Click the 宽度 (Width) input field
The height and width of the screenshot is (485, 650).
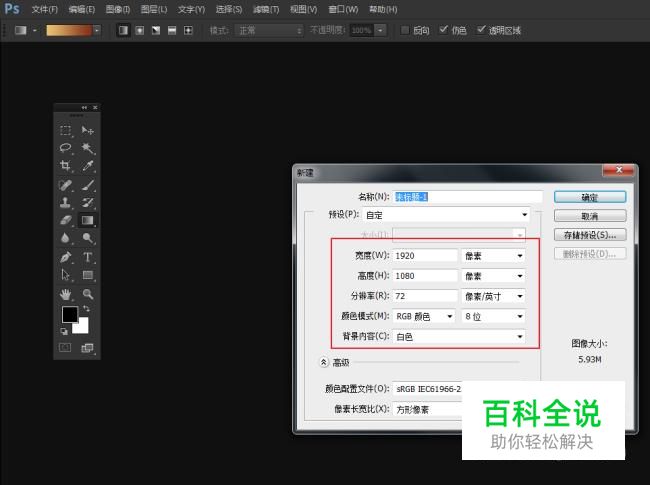tap(425, 255)
